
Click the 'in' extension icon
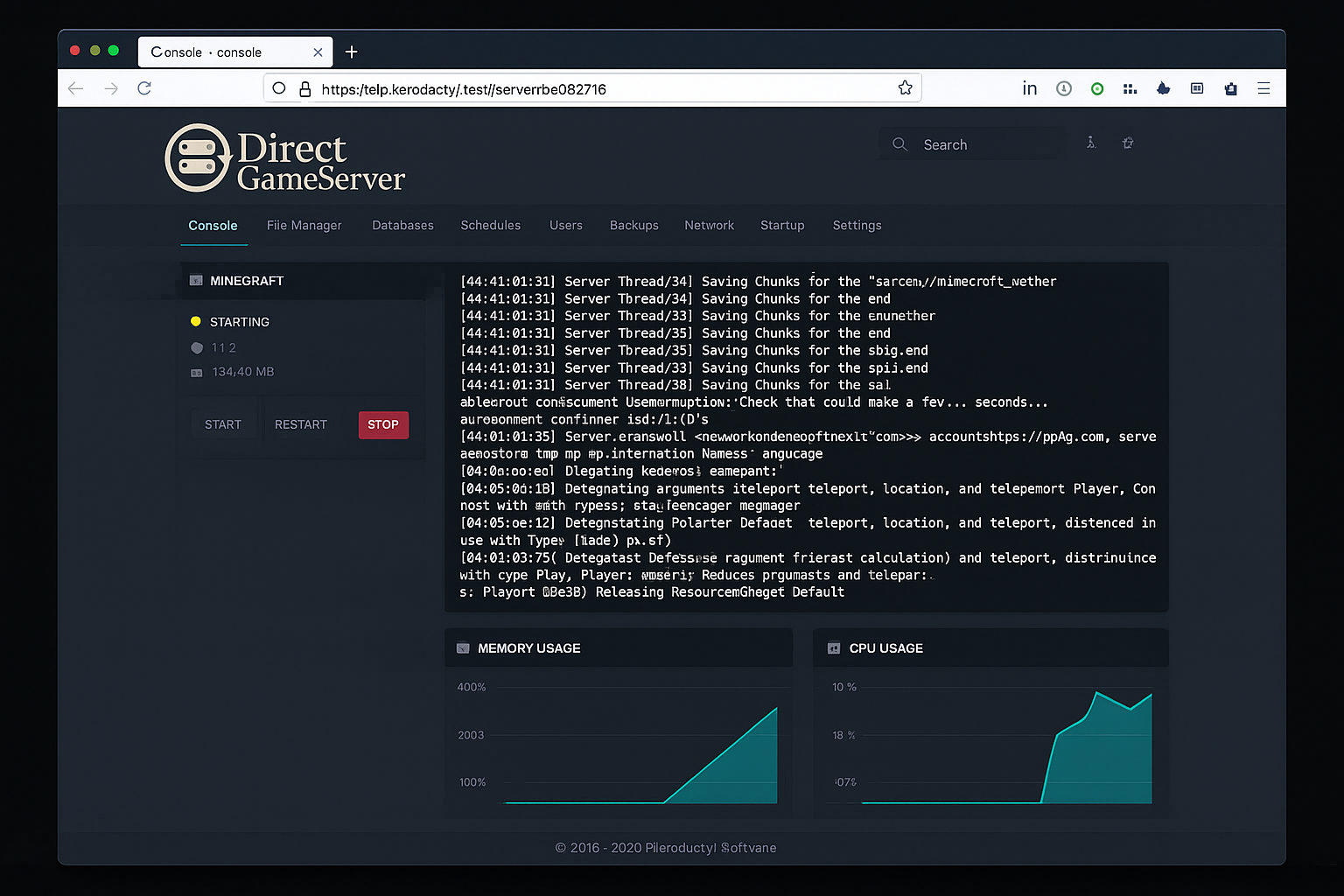(1030, 88)
